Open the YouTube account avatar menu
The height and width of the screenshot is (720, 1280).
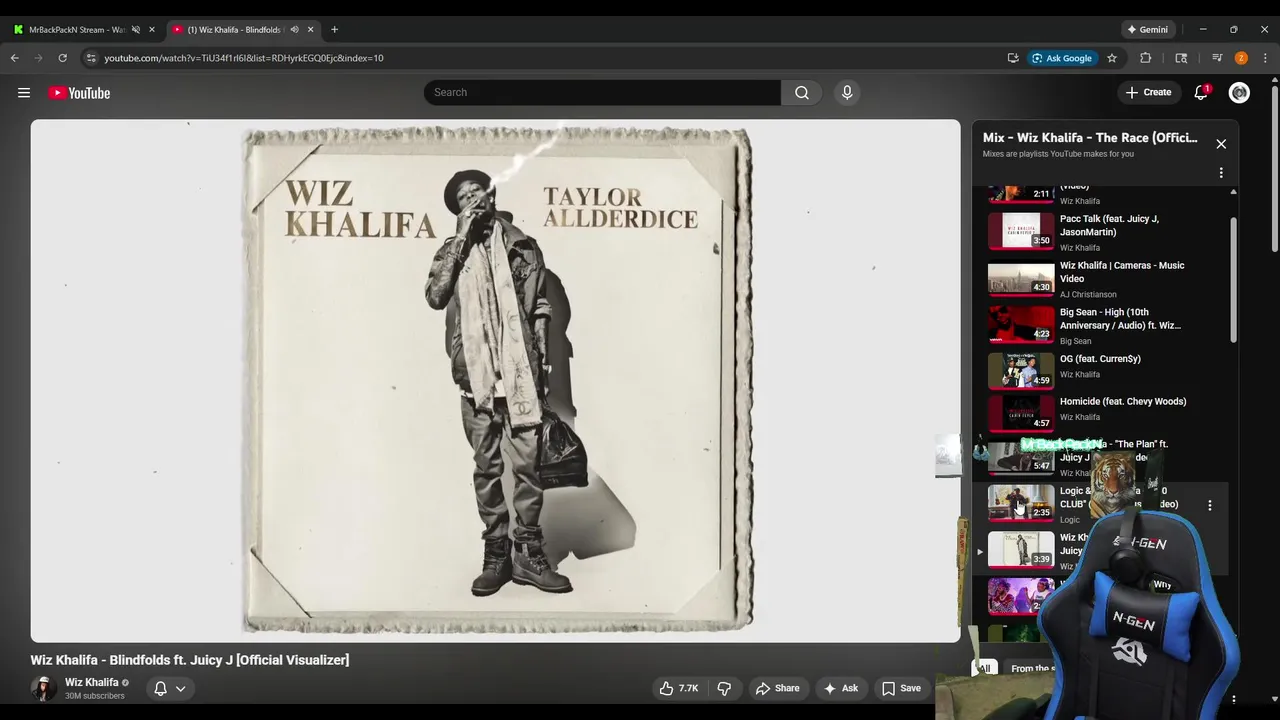click(x=1239, y=92)
